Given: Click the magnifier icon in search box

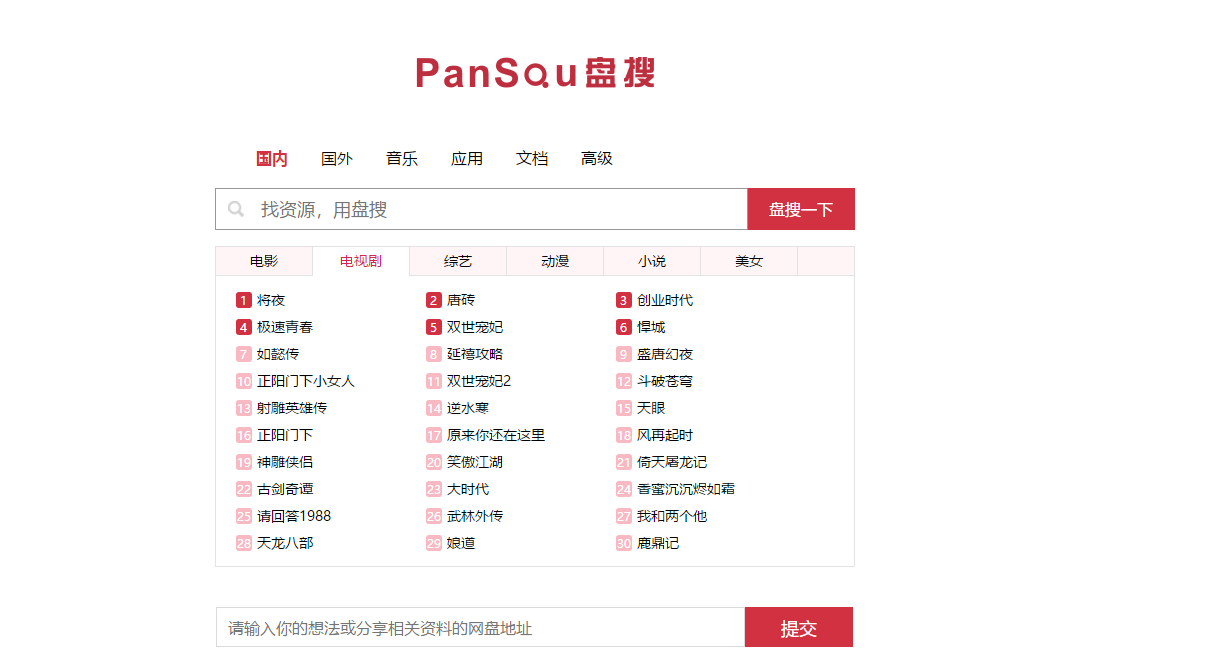Looking at the screenshot, I should 236,209.
